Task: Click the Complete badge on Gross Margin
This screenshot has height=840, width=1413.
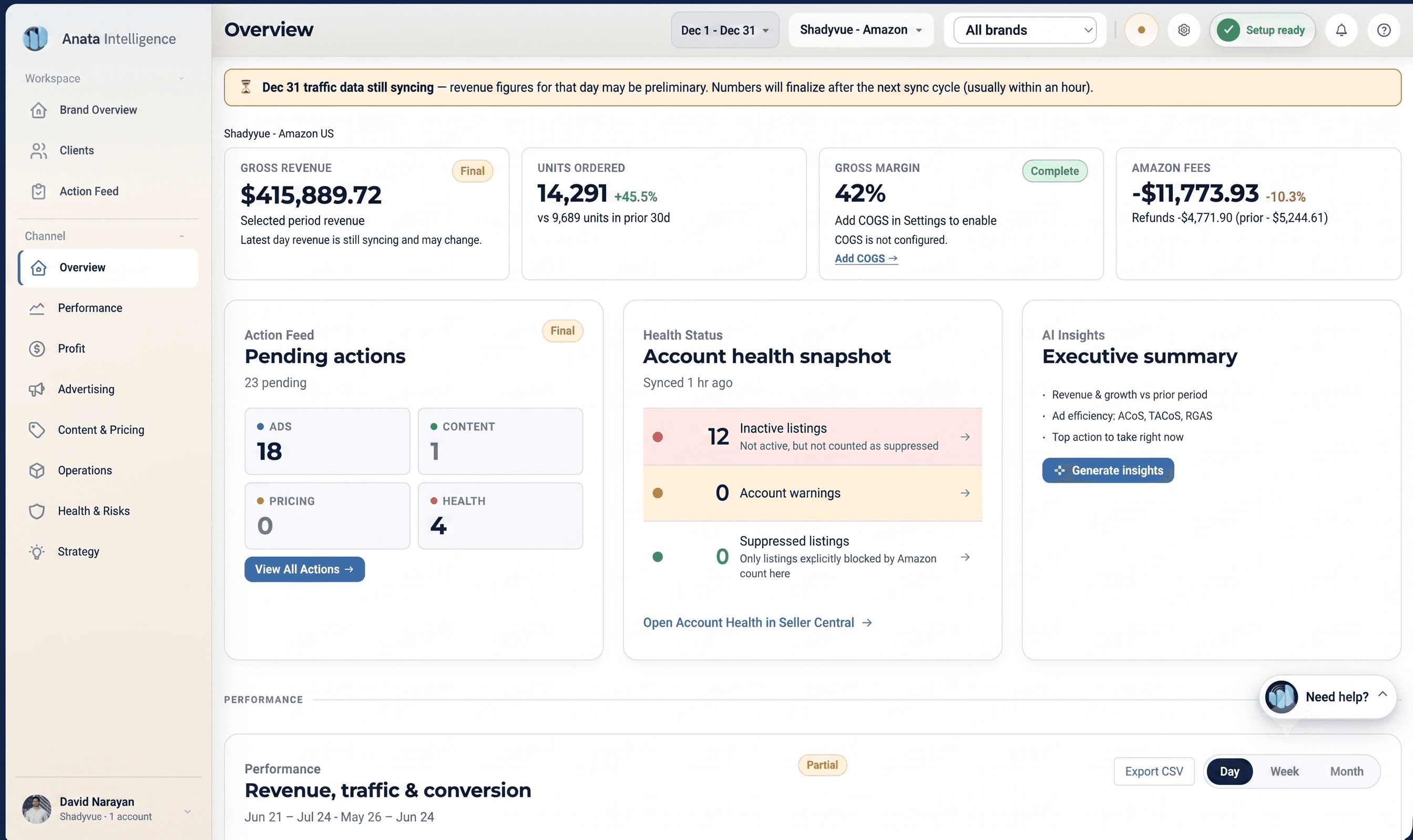Action: (1054, 171)
